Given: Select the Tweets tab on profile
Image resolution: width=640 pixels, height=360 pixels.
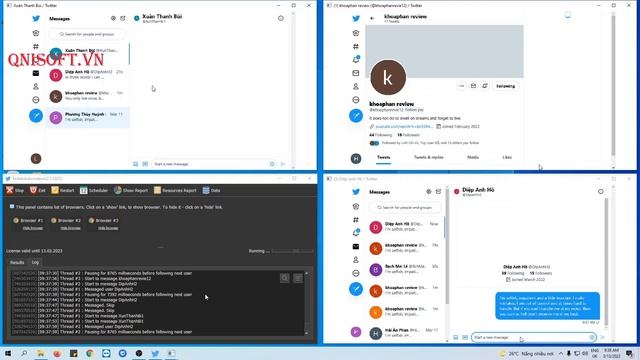Looking at the screenshot, I should click(383, 157).
